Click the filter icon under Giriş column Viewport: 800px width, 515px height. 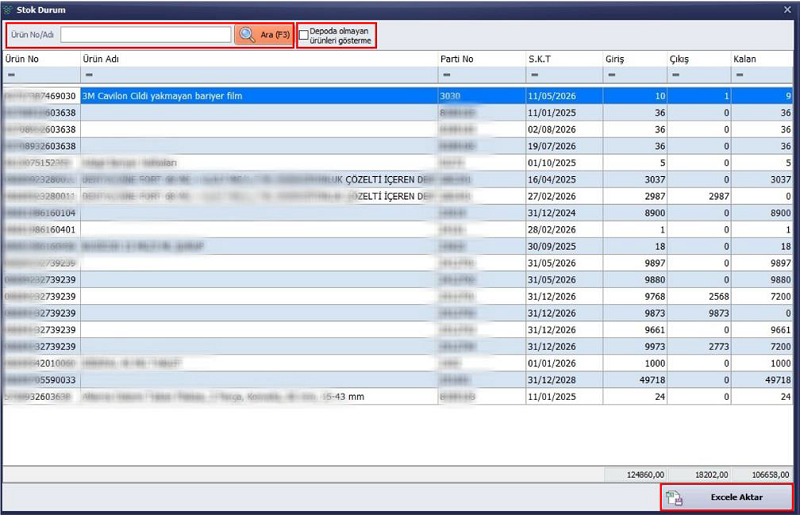[612, 76]
